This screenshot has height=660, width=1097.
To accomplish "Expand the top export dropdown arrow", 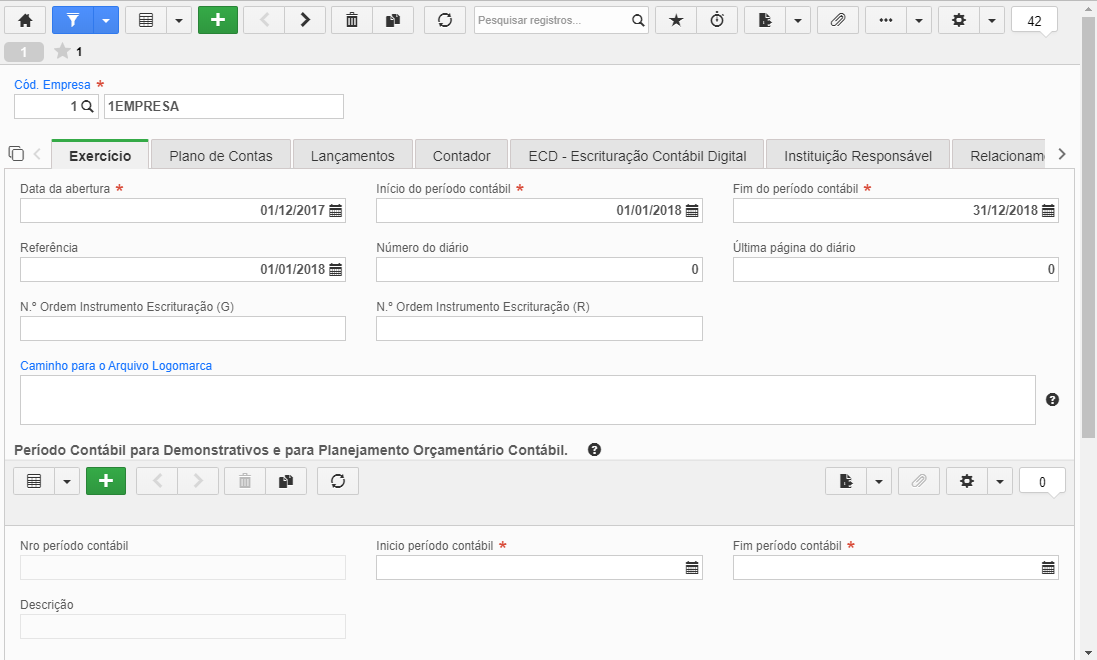I will click(x=798, y=20).
